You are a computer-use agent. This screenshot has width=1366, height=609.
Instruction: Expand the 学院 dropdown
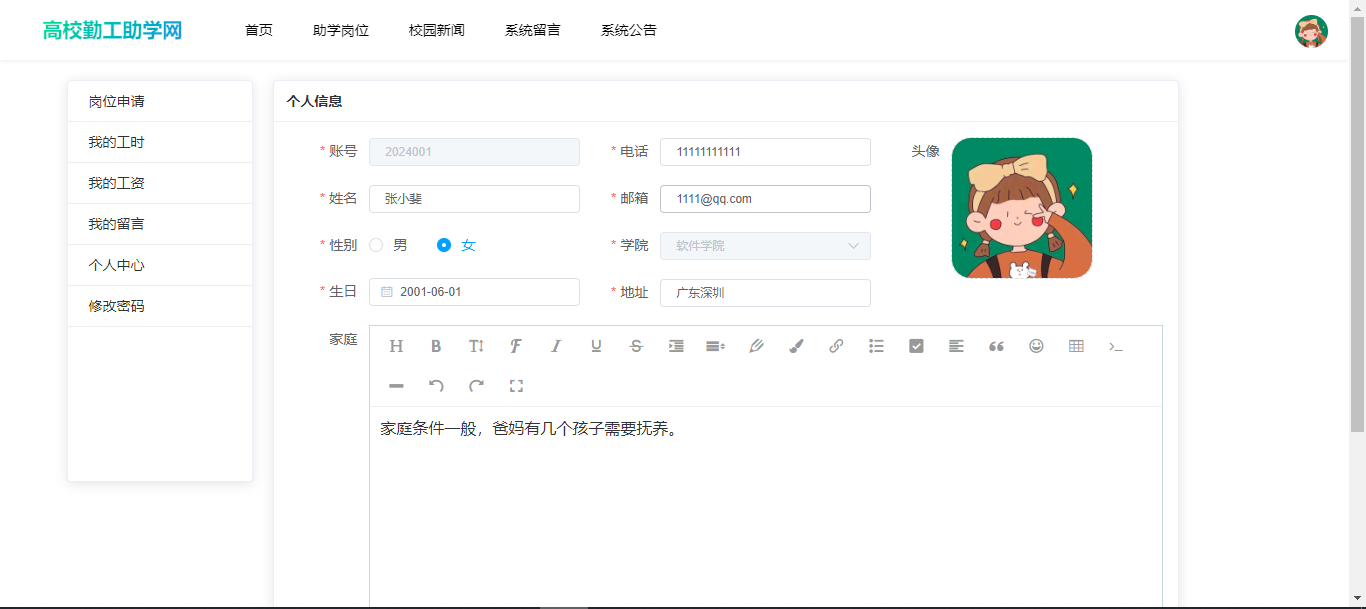pos(765,246)
